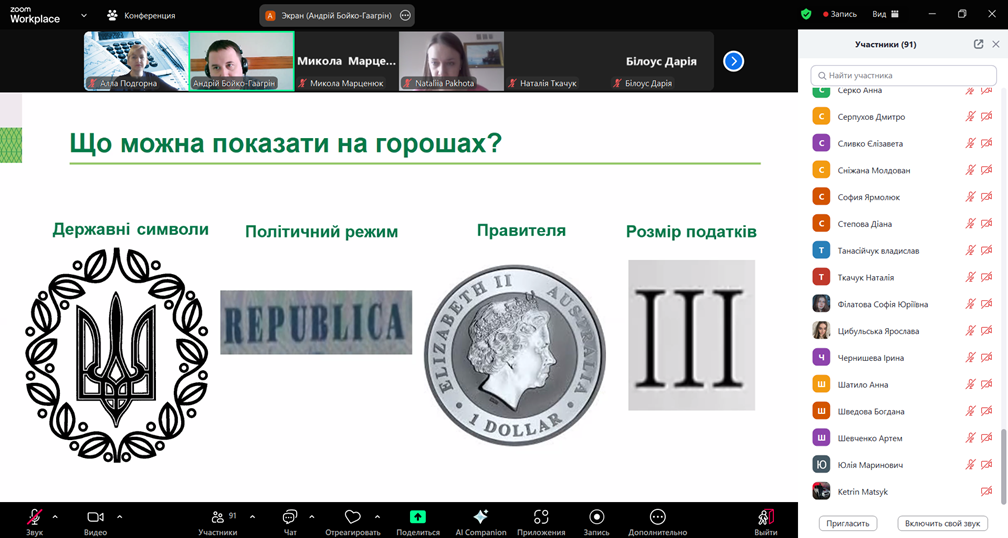Toggle the Участники participants panel
Image resolution: width=1008 pixels, height=538 pixels.
(217, 521)
